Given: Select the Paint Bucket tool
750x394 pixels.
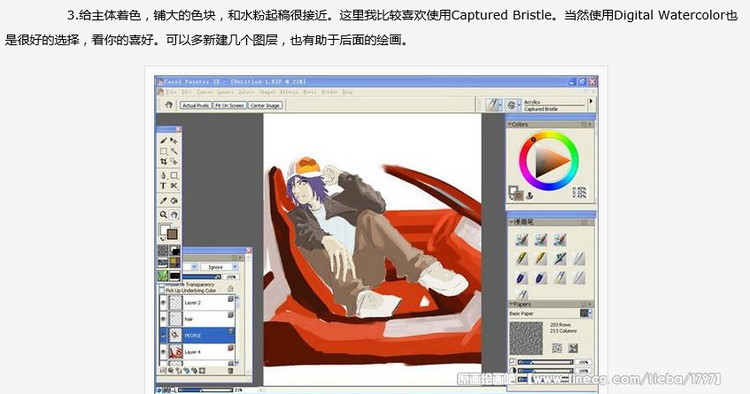Looking at the screenshot, I should [174, 201].
